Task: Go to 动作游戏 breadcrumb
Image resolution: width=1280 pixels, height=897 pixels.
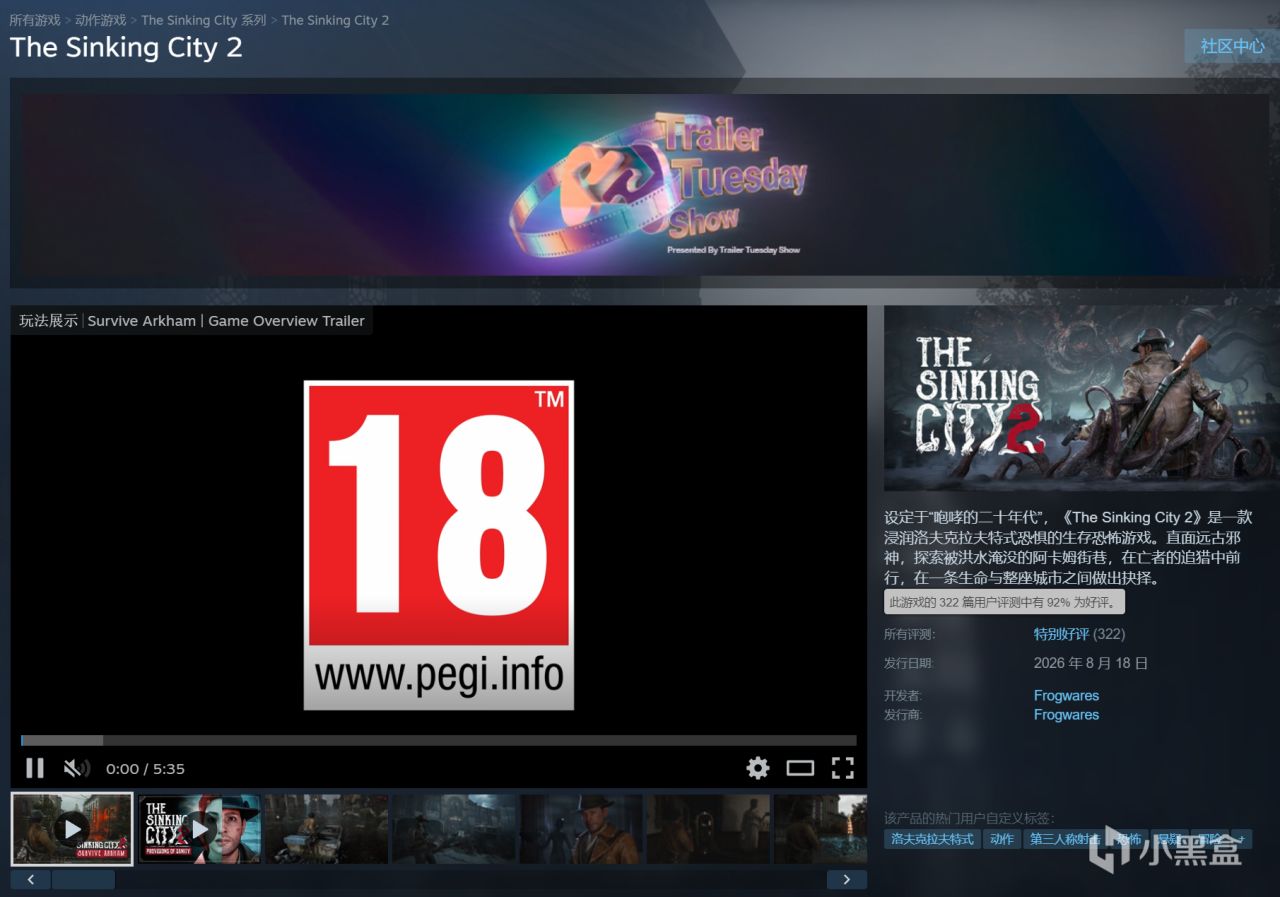Action: click(101, 20)
